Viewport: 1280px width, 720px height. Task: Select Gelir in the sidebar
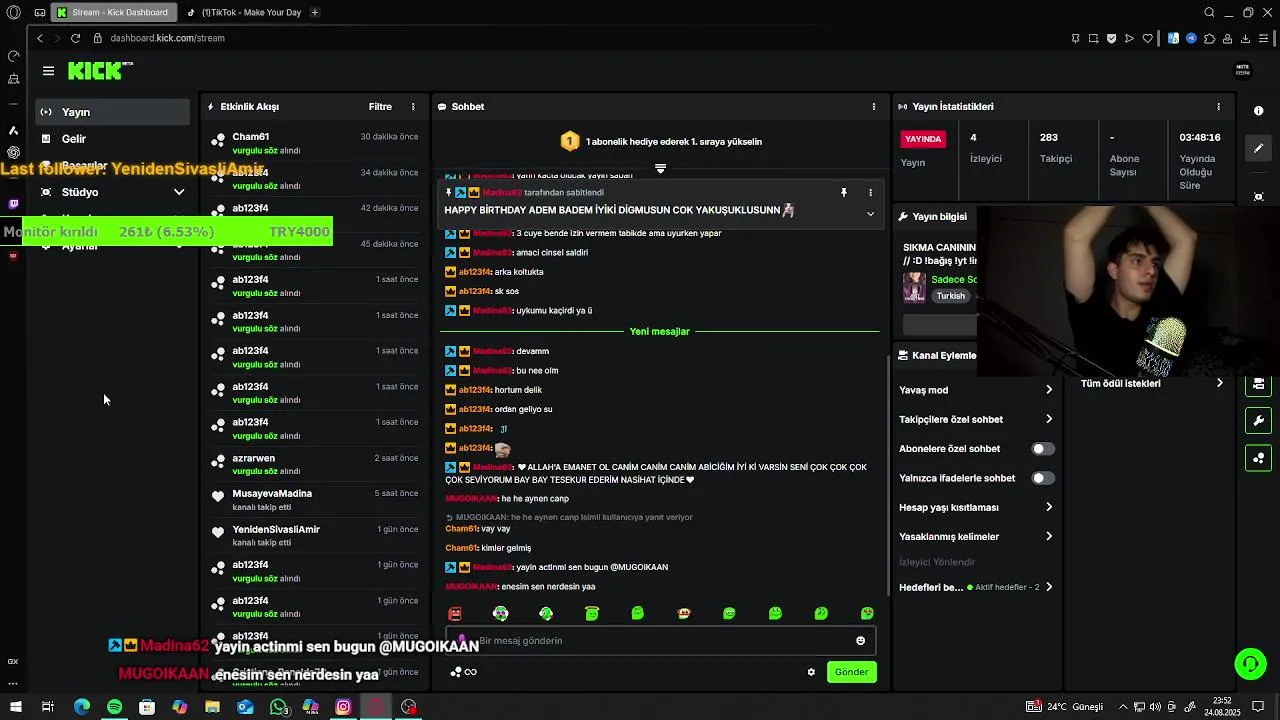click(113, 139)
